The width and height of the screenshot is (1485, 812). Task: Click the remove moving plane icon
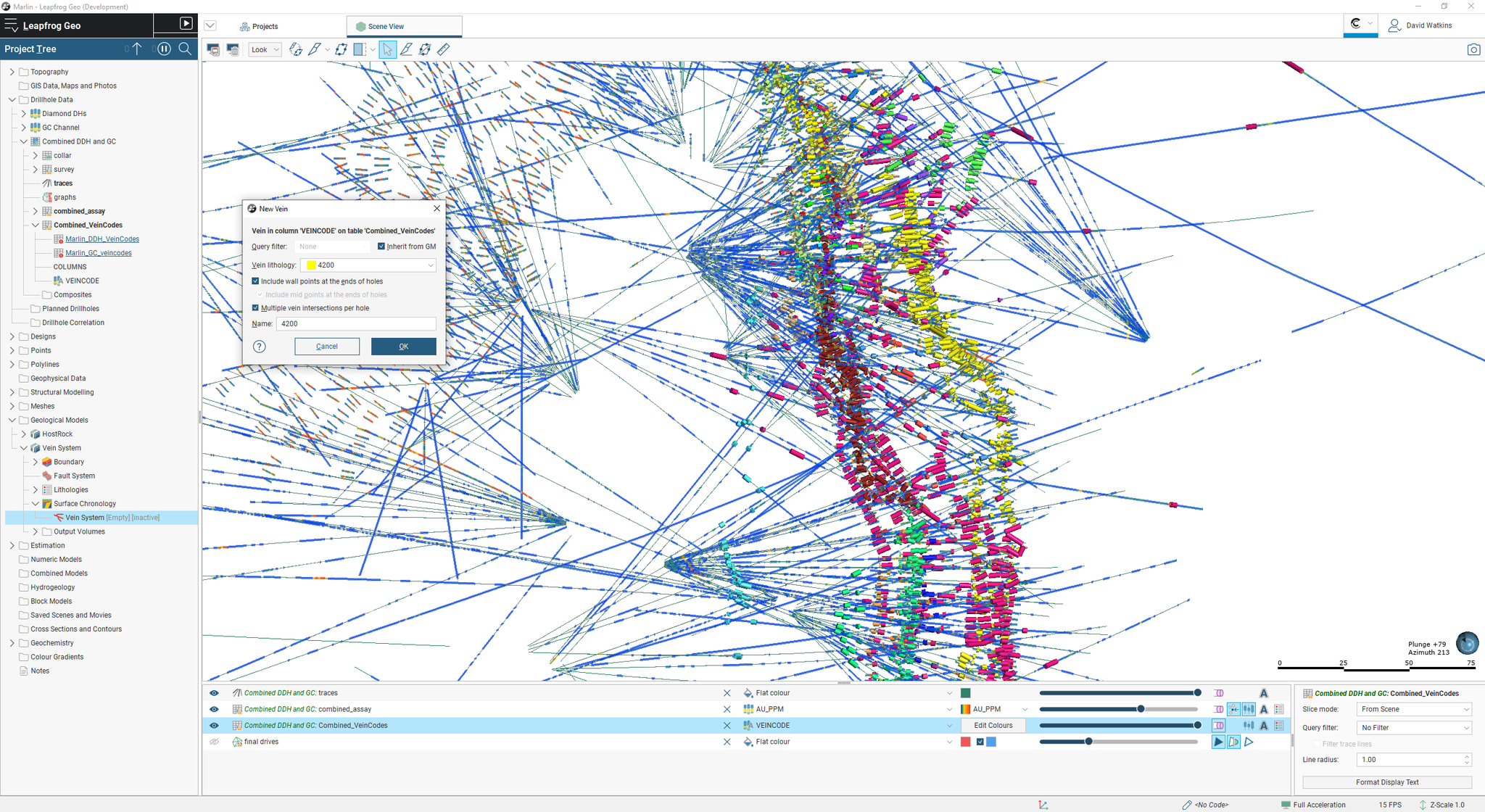click(x=425, y=49)
